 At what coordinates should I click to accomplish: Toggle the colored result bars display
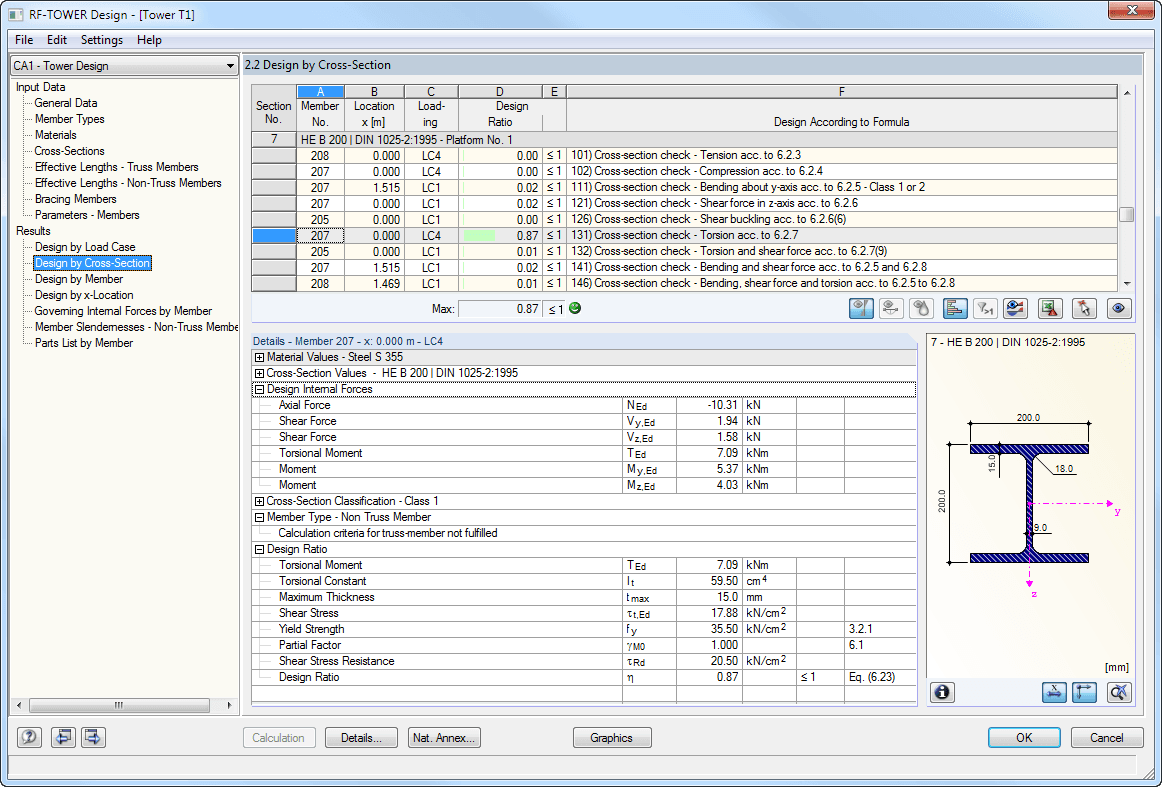click(955, 309)
